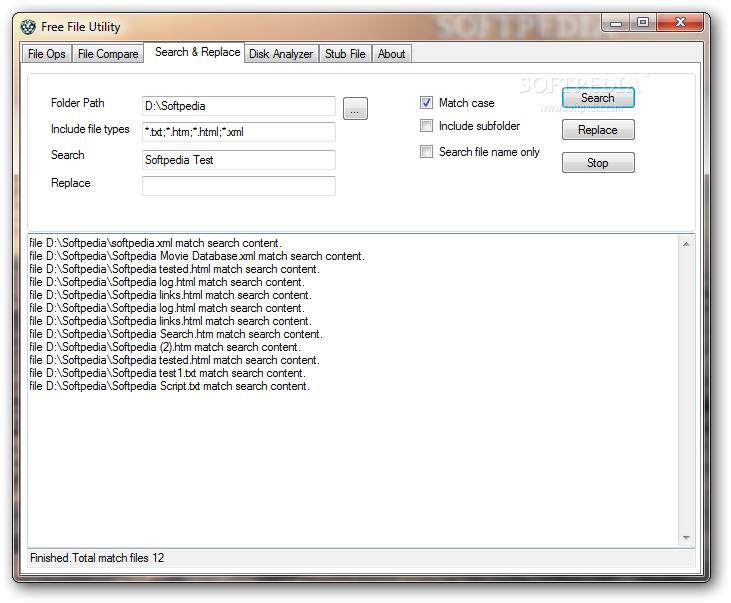Click the Replace button
This screenshot has width=731, height=603.
tap(598, 130)
